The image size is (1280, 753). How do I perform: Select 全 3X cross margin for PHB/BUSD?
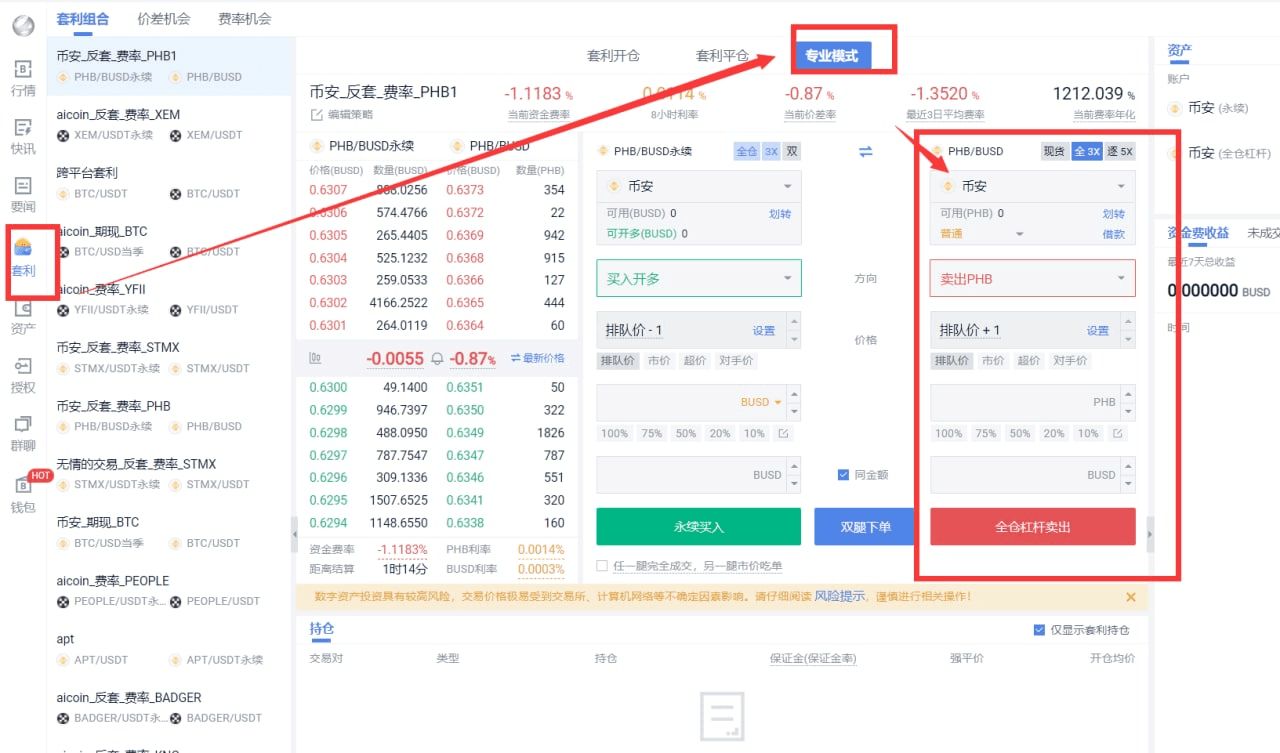click(1086, 151)
